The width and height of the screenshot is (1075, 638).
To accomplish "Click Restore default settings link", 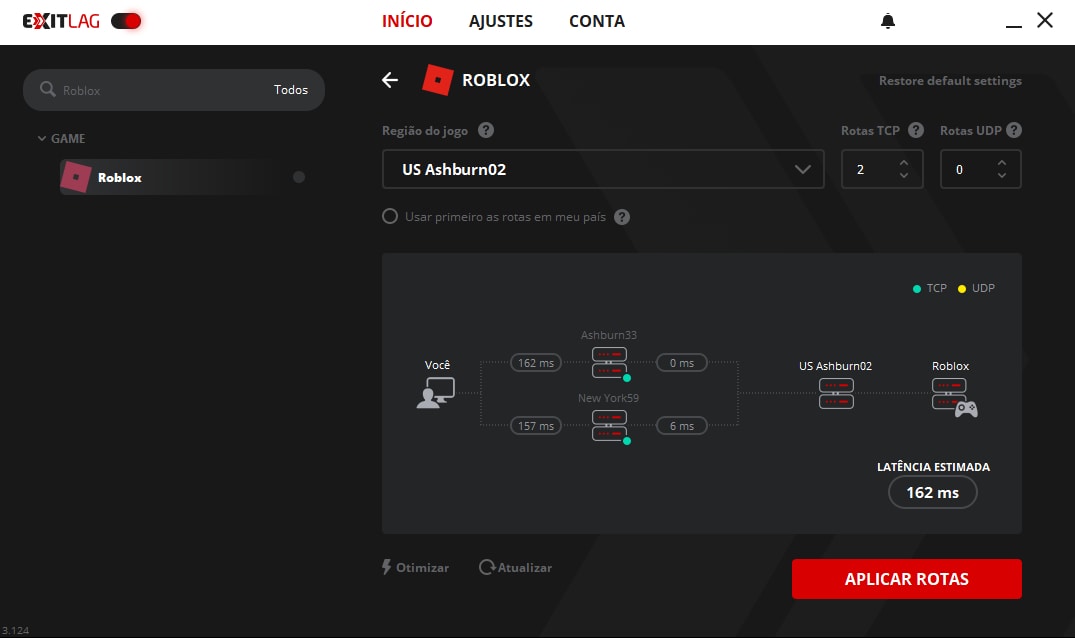I will [950, 81].
